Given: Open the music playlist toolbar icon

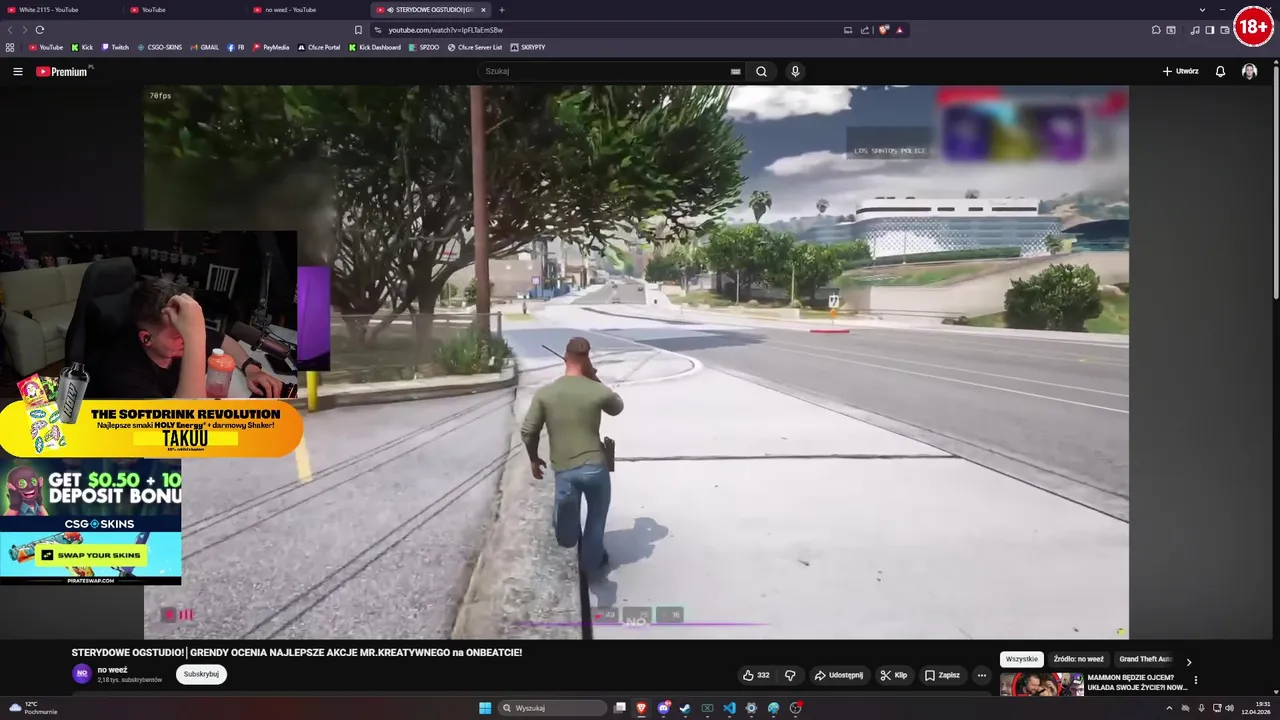Looking at the screenshot, I should click(1195, 30).
